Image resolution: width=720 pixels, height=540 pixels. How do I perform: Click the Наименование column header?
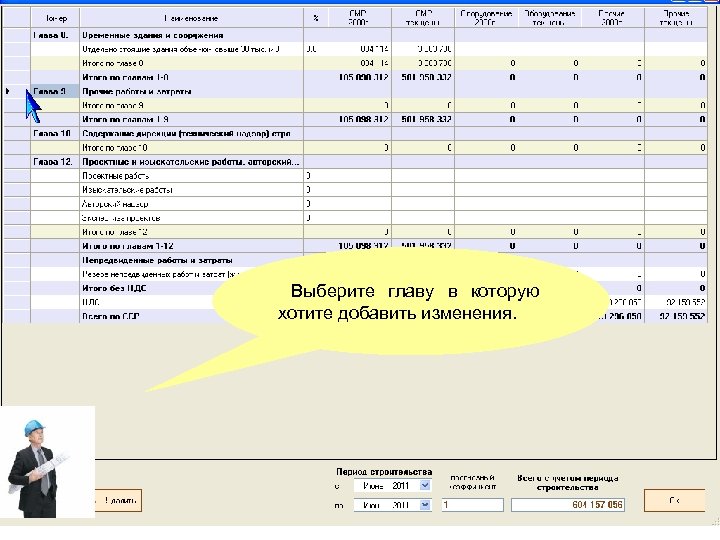pyautogui.click(x=191, y=18)
